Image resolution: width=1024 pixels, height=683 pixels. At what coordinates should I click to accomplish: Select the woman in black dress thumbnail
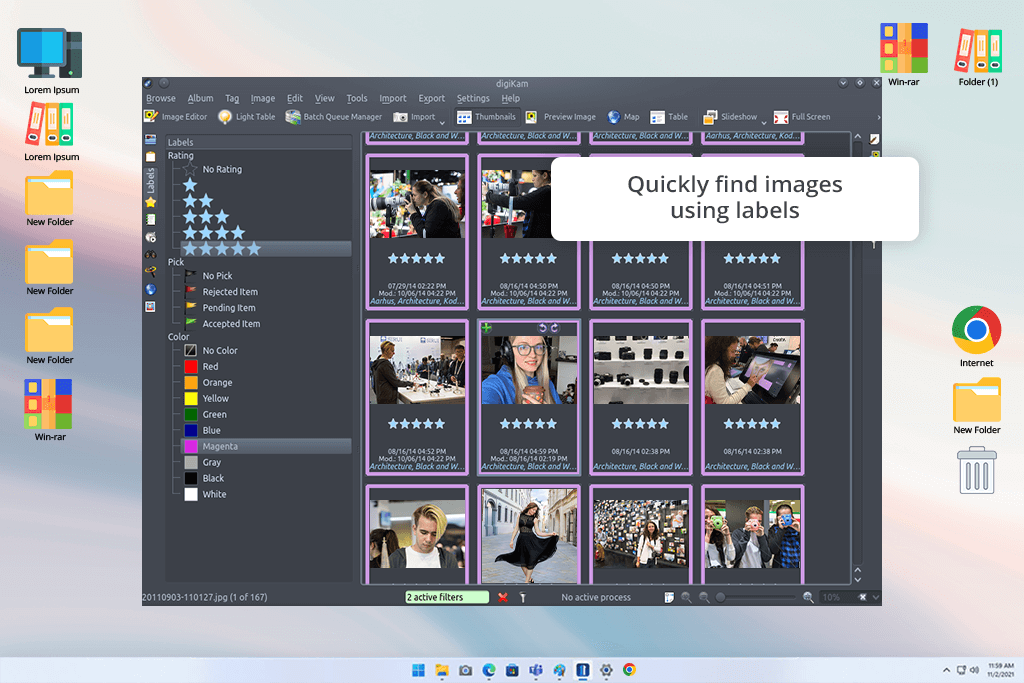[529, 534]
